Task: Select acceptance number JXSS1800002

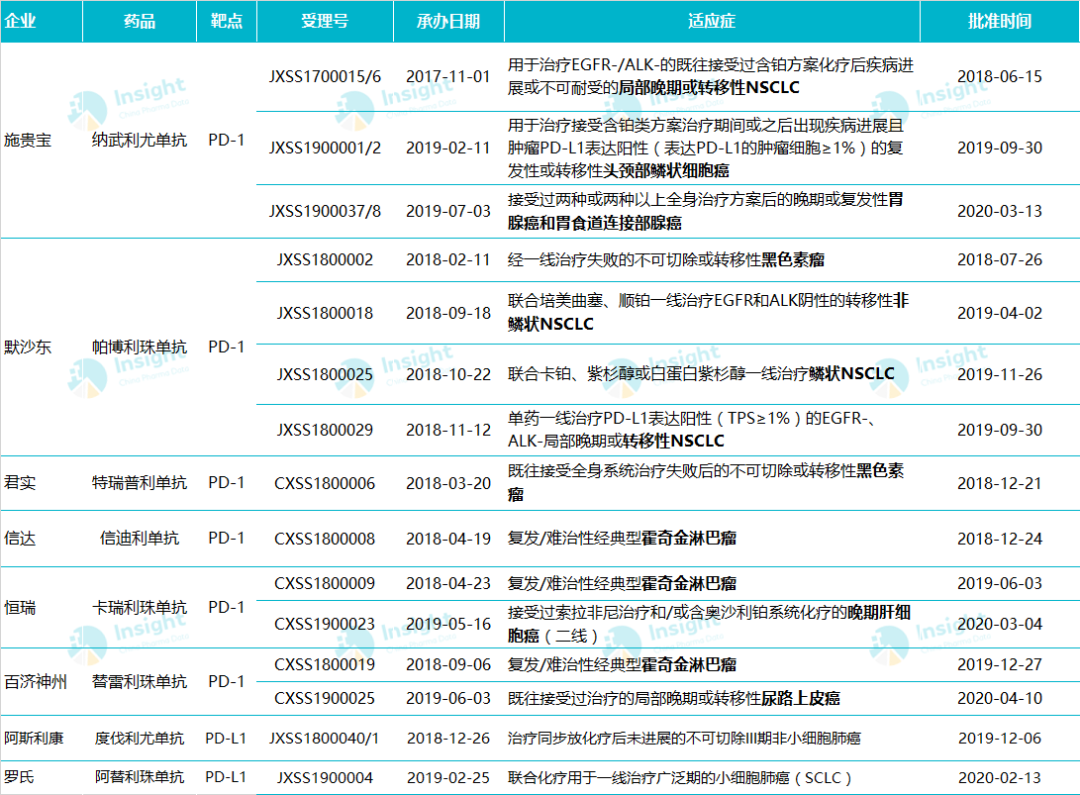Action: (x=324, y=260)
